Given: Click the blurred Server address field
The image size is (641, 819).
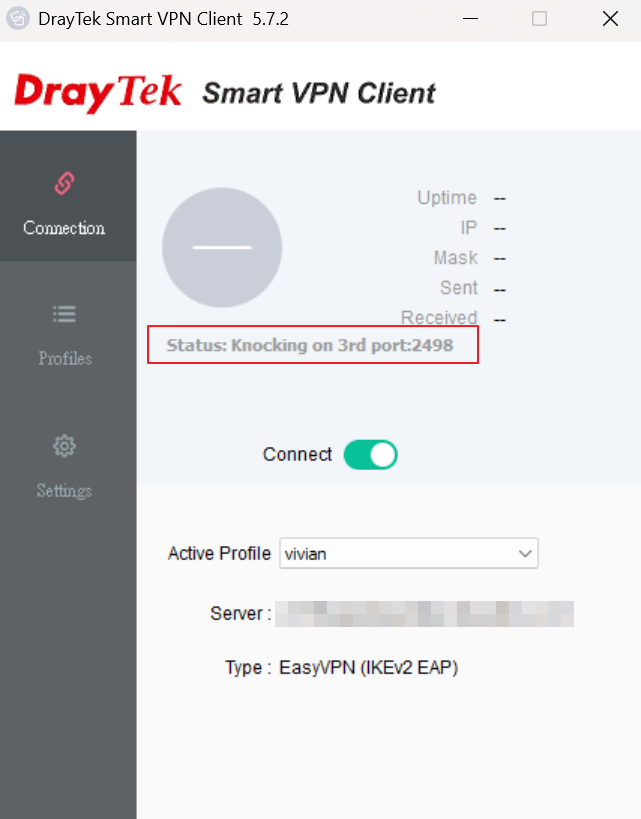Looking at the screenshot, I should pyautogui.click(x=424, y=614).
